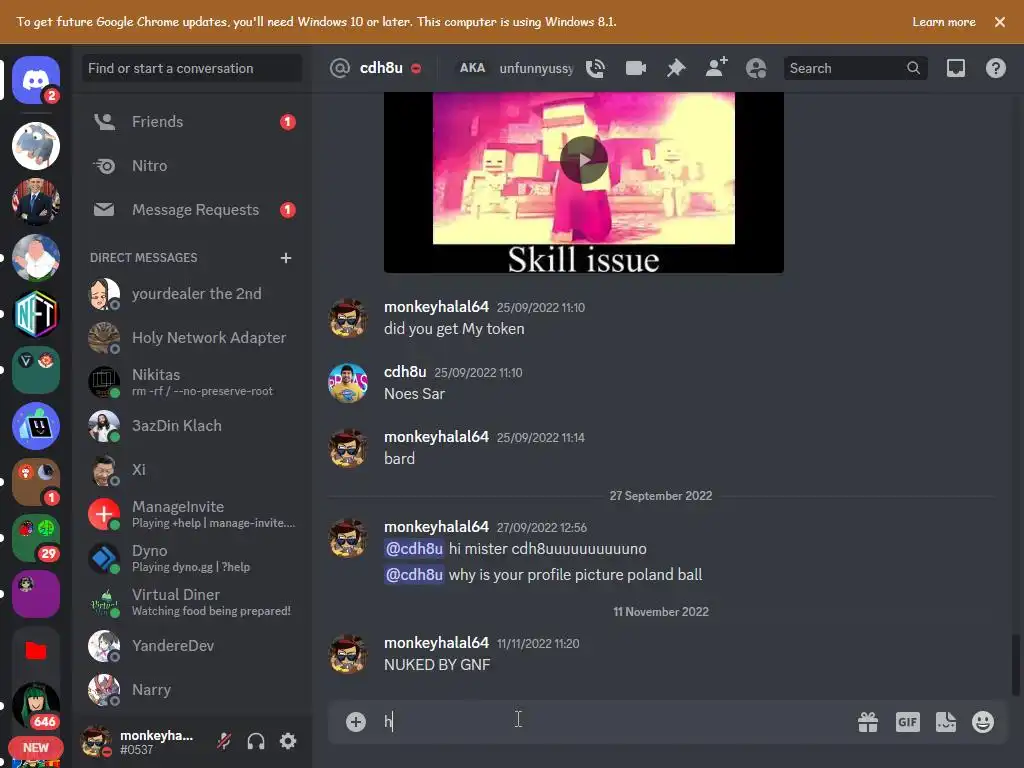1024x768 pixels.
Task: Open own user panel monkeyha... #0537
Action: click(140, 741)
